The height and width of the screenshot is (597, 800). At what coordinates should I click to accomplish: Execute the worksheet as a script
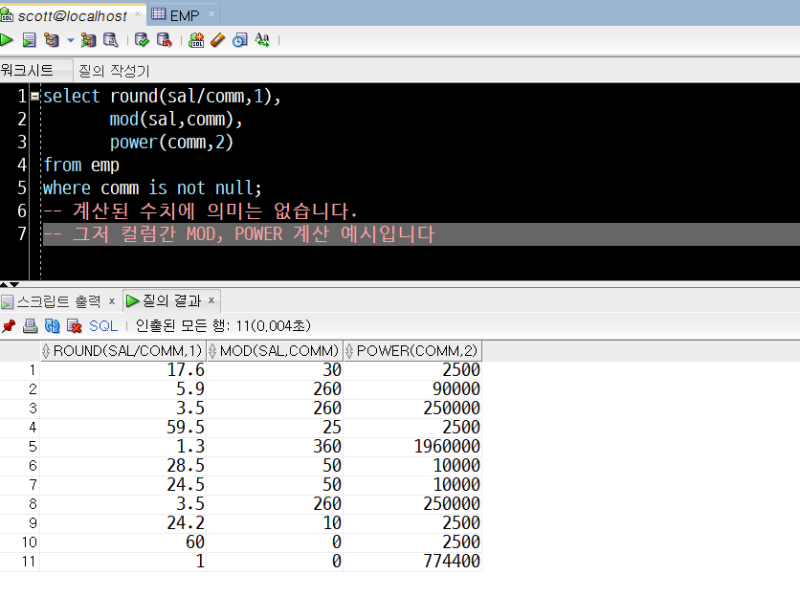click(30, 40)
